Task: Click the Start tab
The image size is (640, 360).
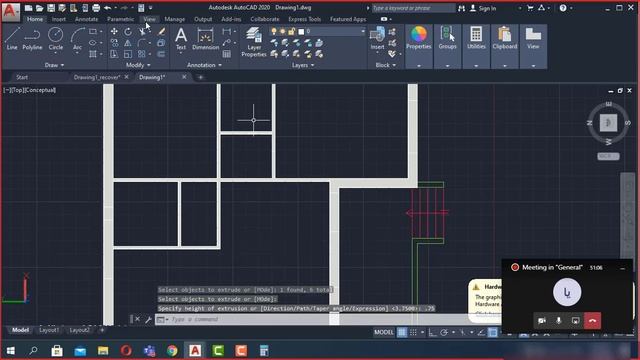Action: coord(22,77)
